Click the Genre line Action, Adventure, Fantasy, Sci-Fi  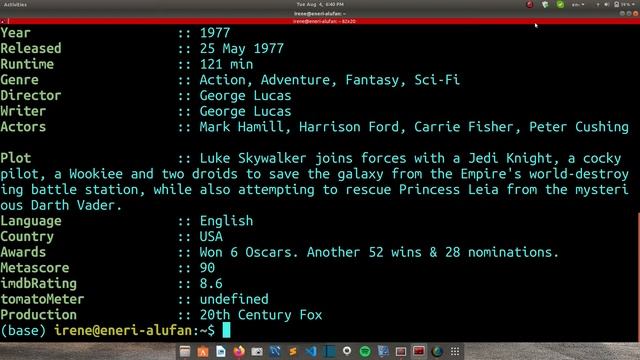[330, 80]
